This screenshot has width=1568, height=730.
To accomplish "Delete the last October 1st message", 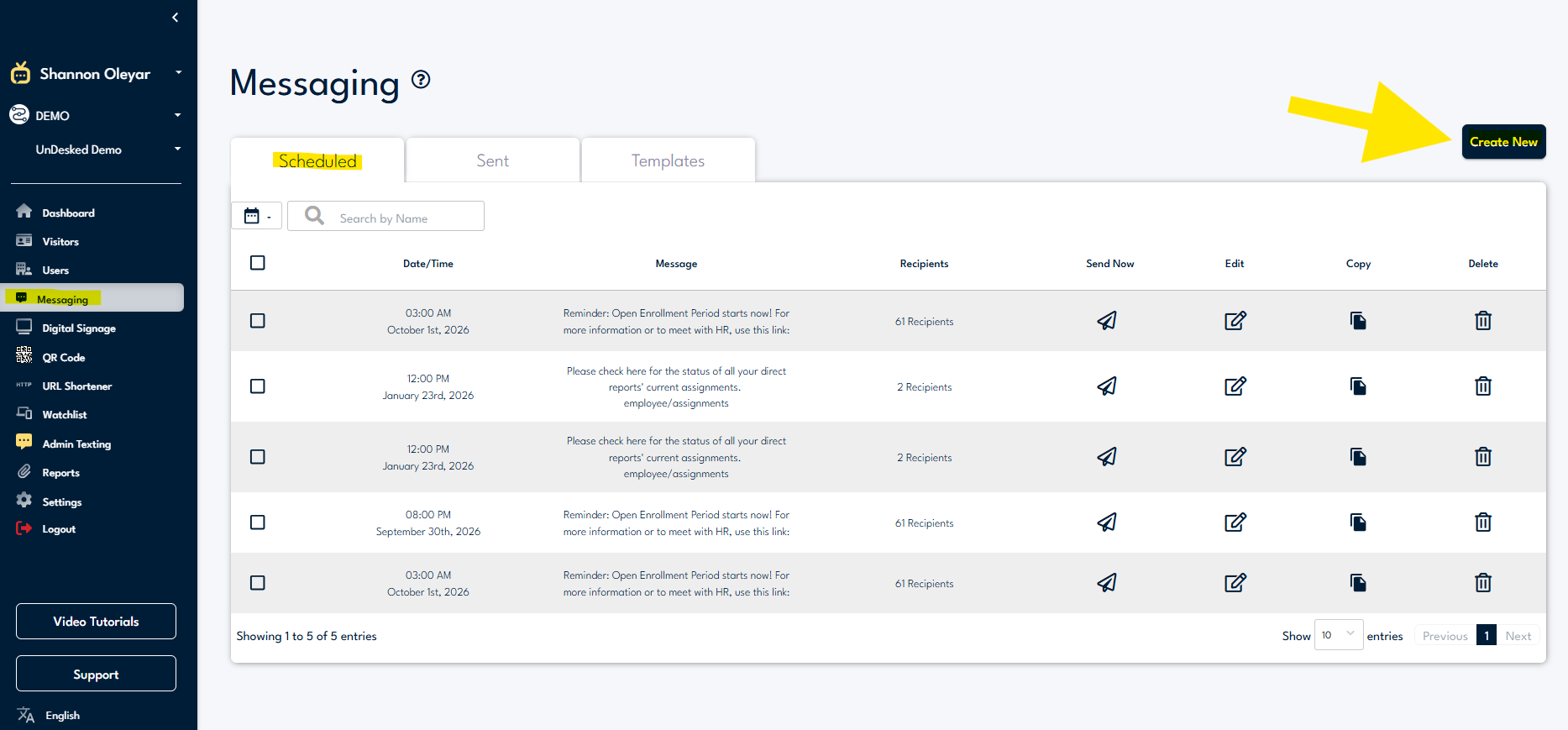I will (1483, 583).
